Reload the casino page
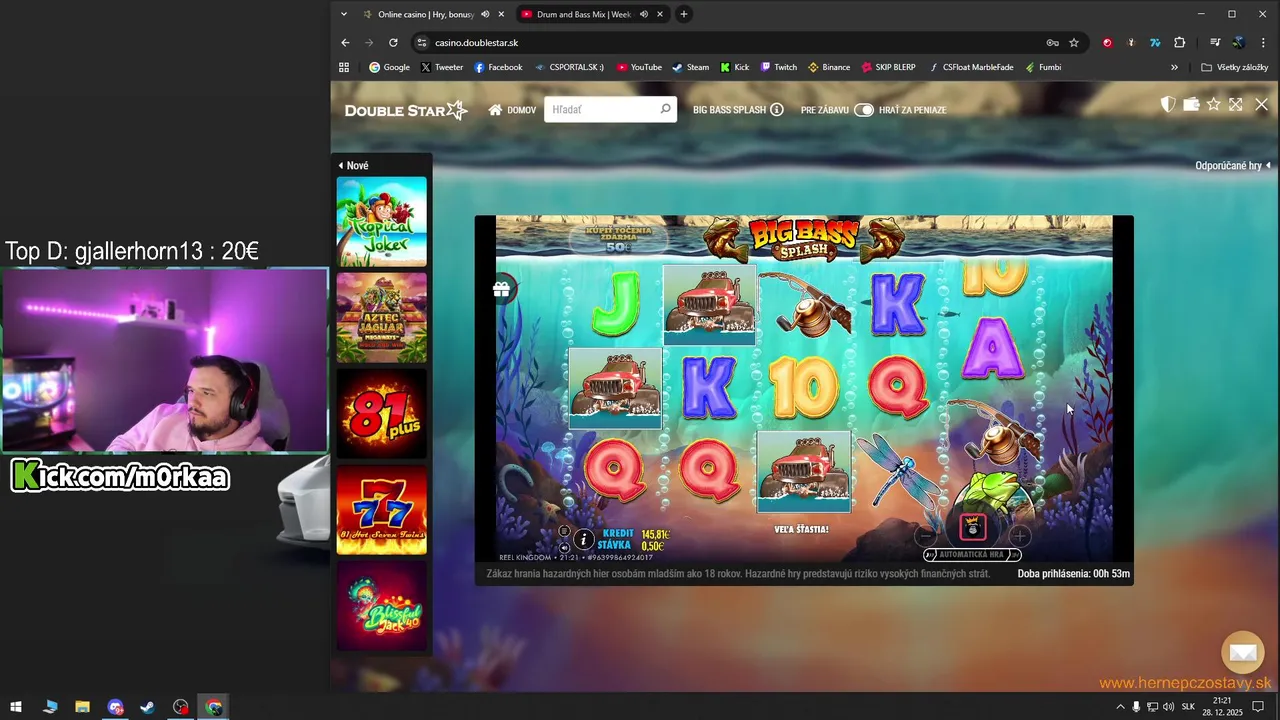 393,42
